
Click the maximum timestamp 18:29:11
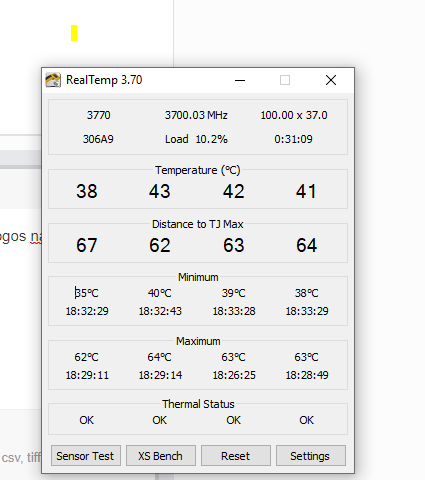click(x=87, y=375)
